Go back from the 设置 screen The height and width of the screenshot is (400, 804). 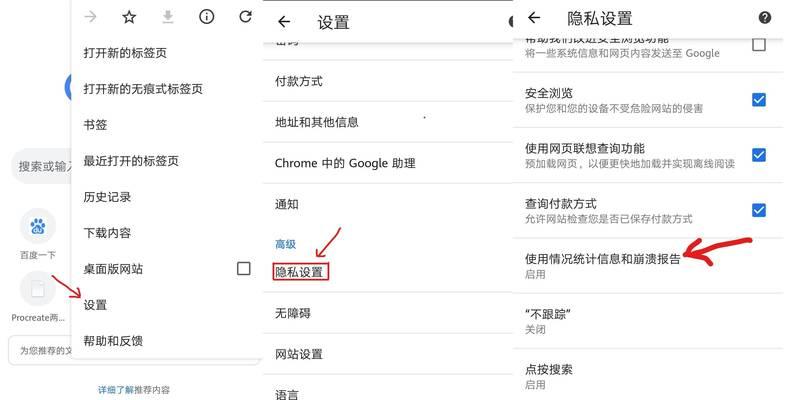pyautogui.click(x=284, y=22)
